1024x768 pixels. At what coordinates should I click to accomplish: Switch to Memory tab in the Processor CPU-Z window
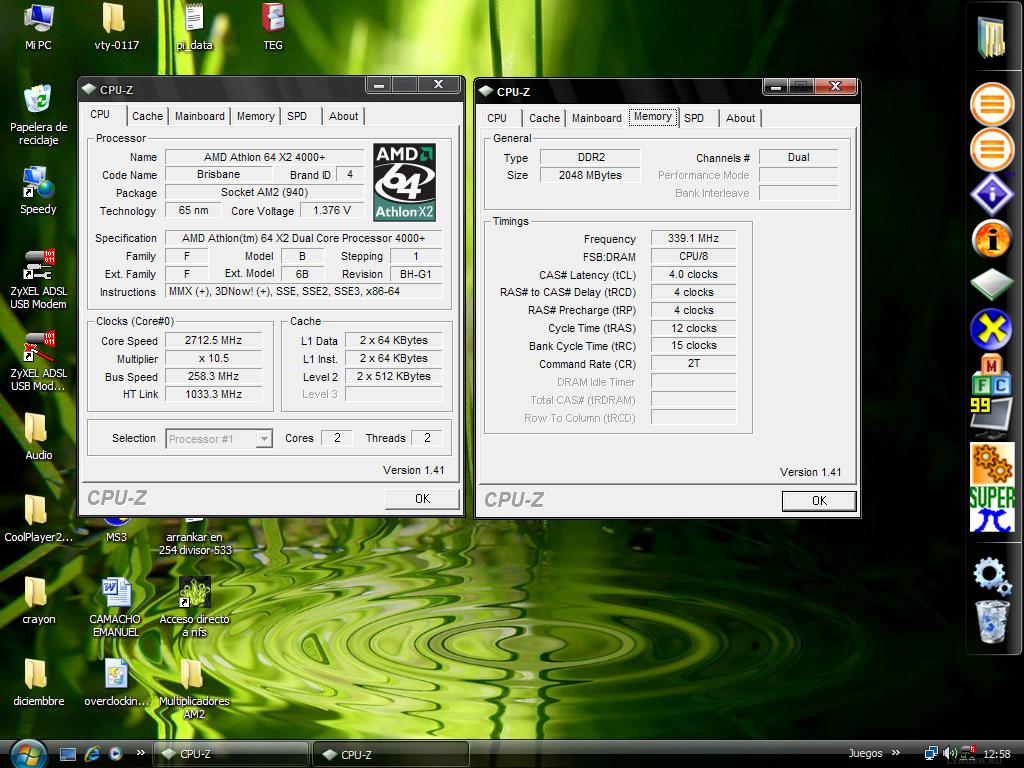(x=255, y=116)
